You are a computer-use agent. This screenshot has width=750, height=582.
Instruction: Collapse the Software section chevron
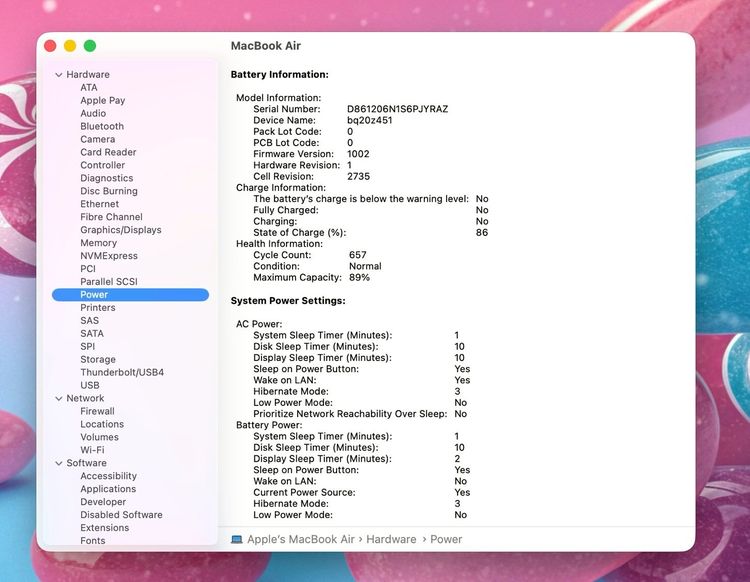pos(59,463)
